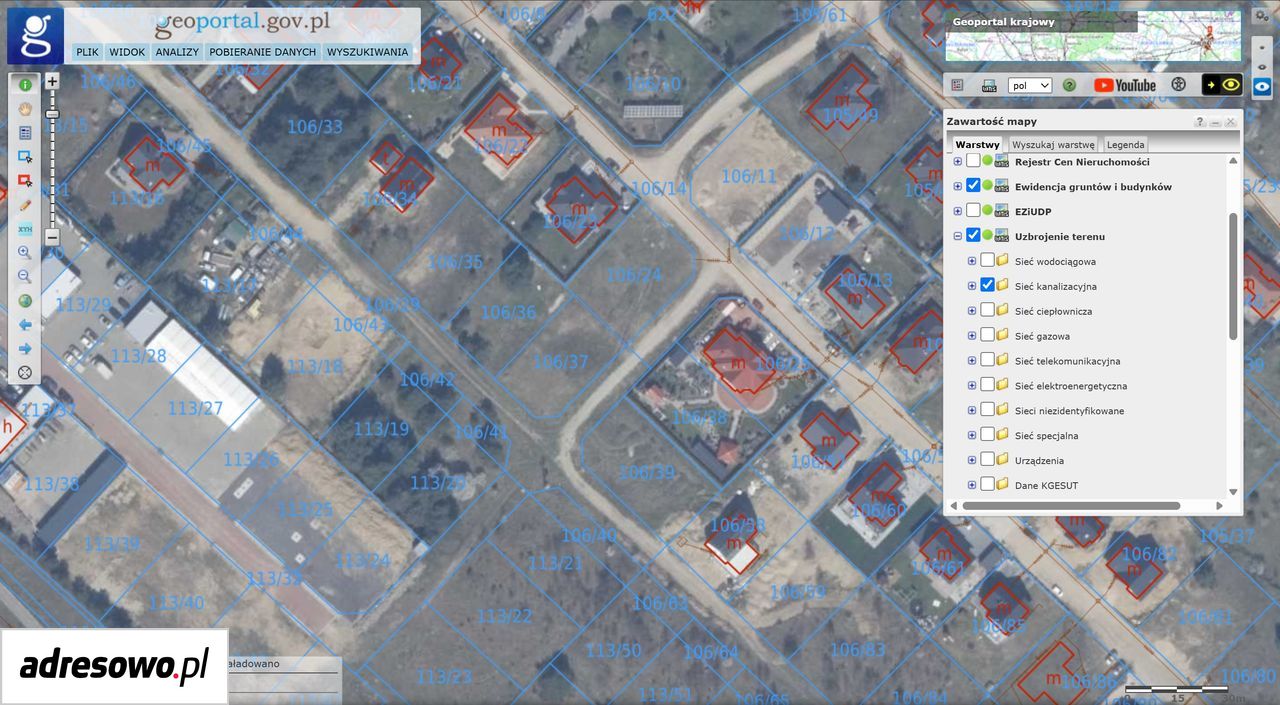Open the map contents list icon near language selector
1280x705 pixels.
click(x=957, y=86)
